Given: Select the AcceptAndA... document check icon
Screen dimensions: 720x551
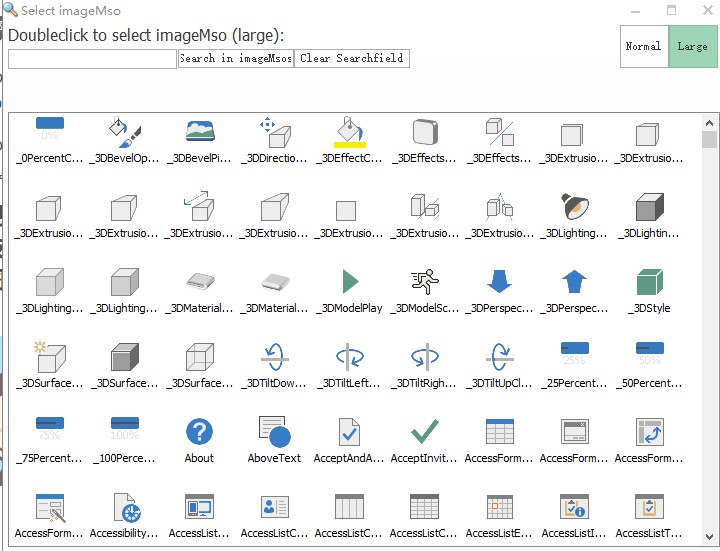Looking at the screenshot, I should pyautogui.click(x=349, y=432).
